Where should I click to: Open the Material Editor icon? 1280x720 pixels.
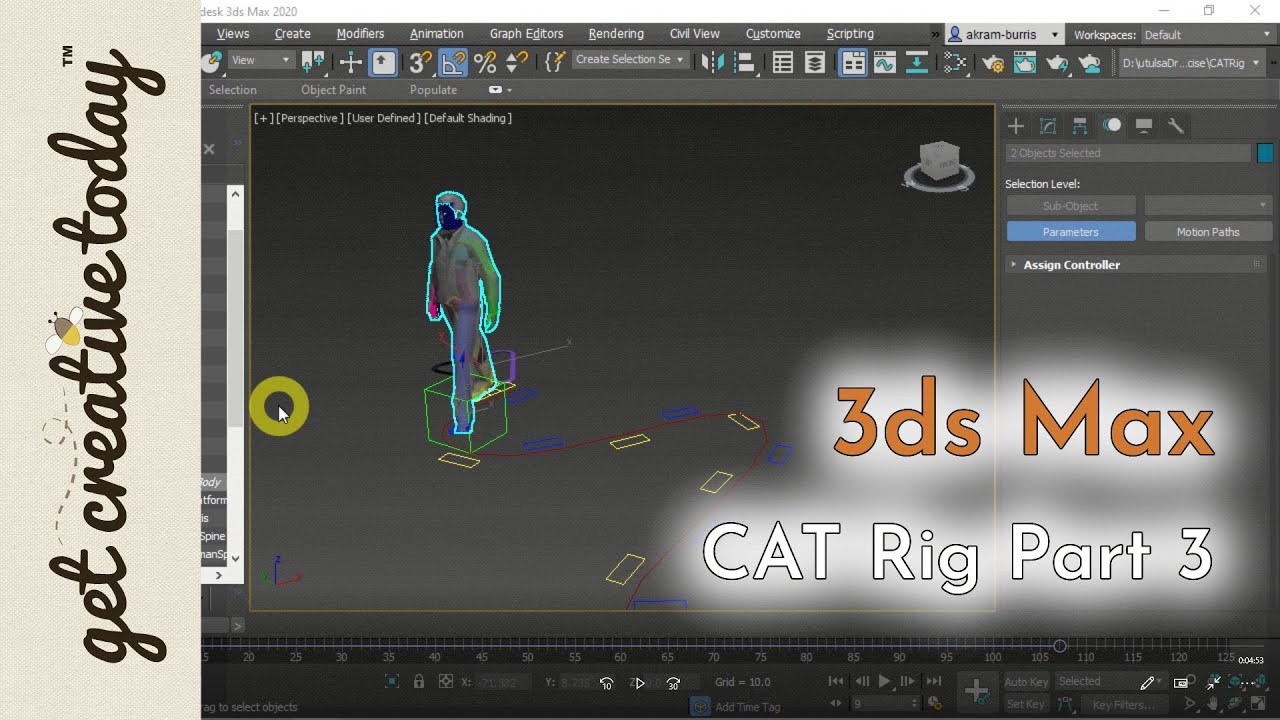[955, 62]
